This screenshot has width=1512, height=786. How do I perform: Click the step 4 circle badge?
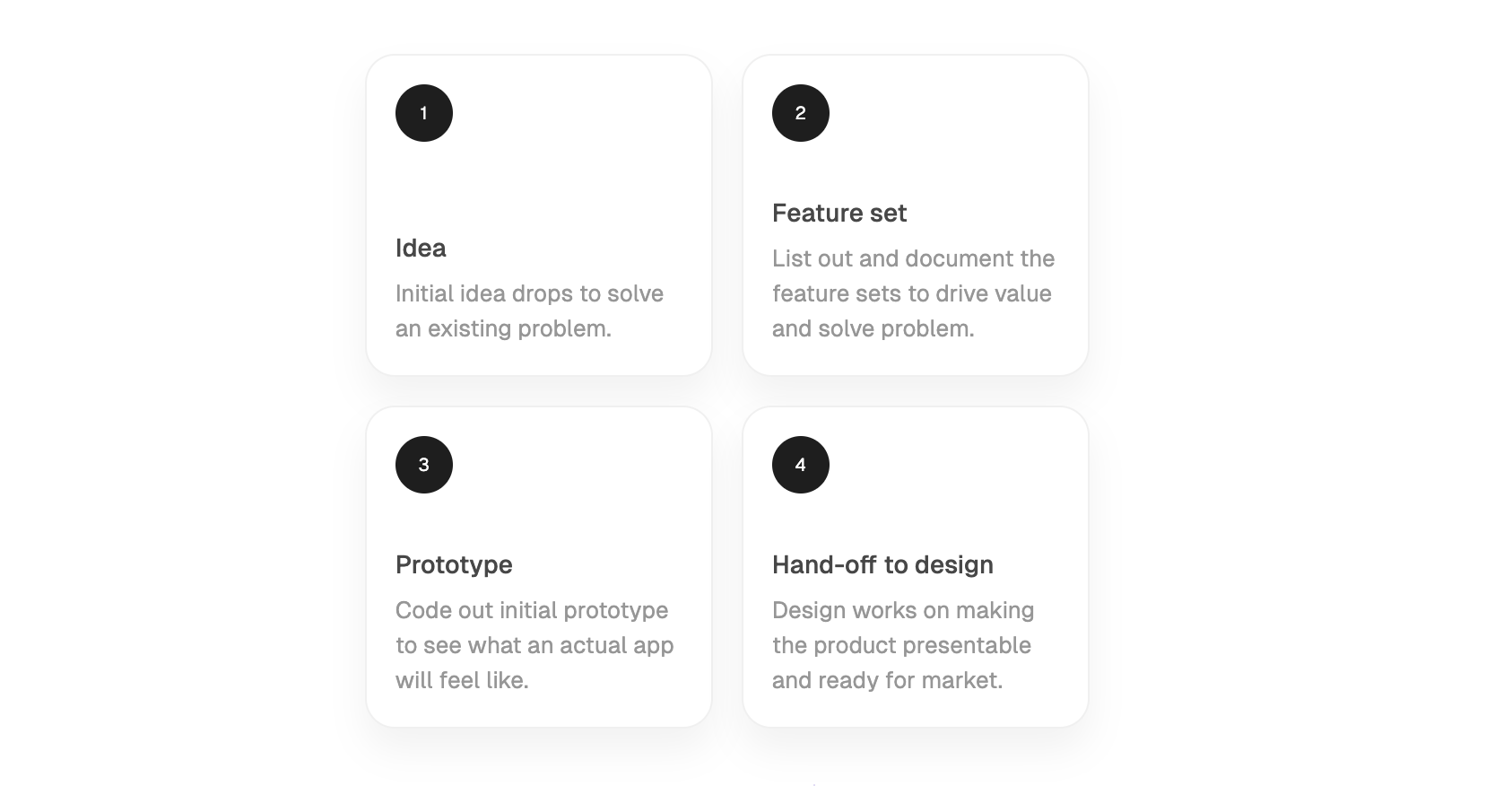click(801, 465)
